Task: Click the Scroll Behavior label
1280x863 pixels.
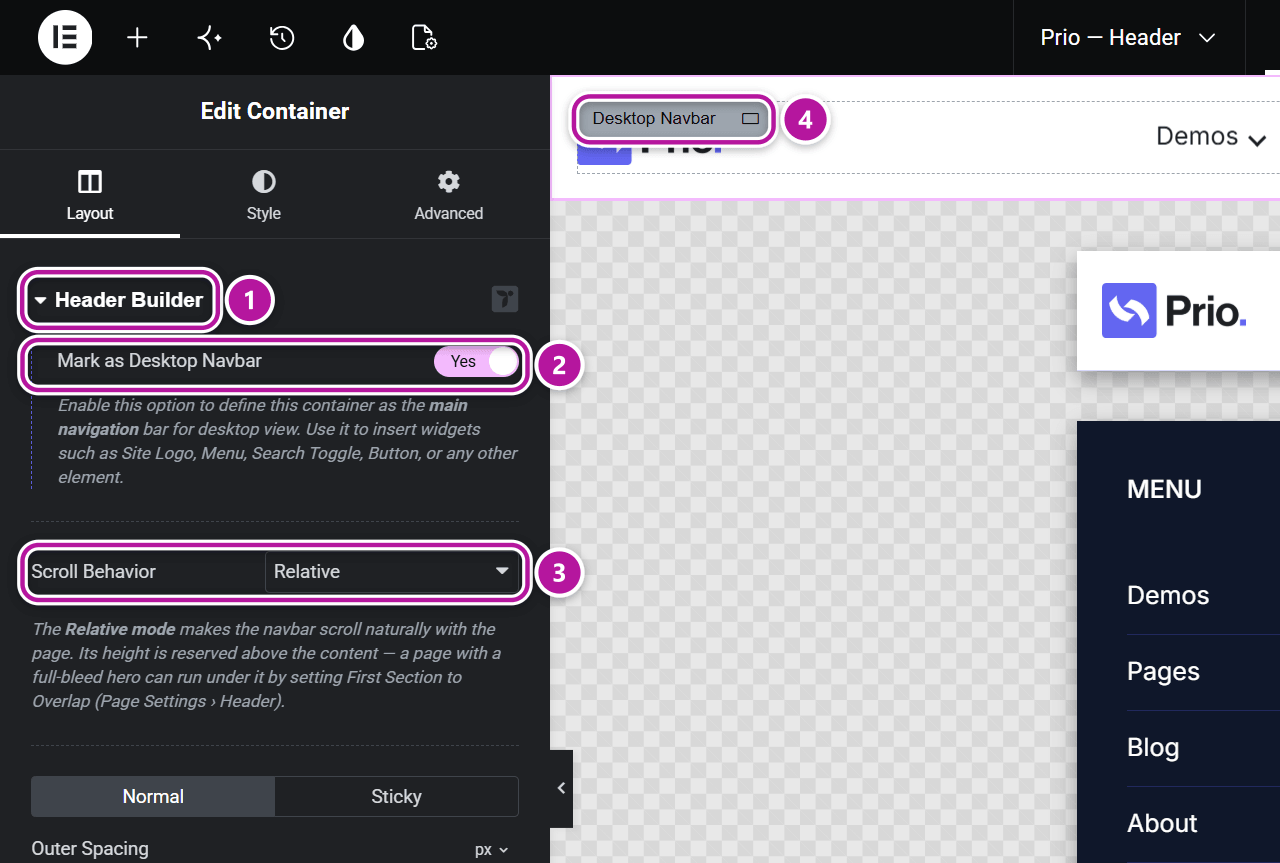Action: pyautogui.click(x=93, y=572)
